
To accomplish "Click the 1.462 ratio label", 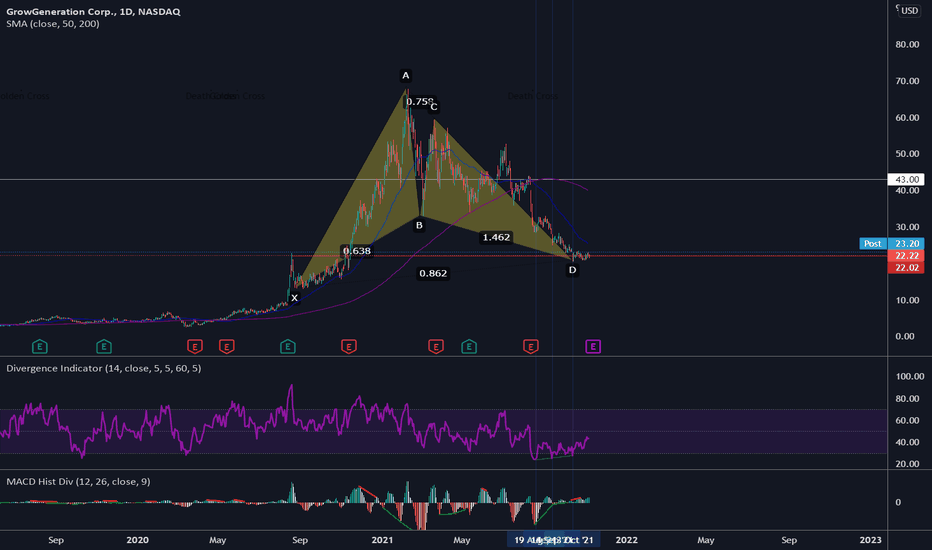I will pos(496,237).
